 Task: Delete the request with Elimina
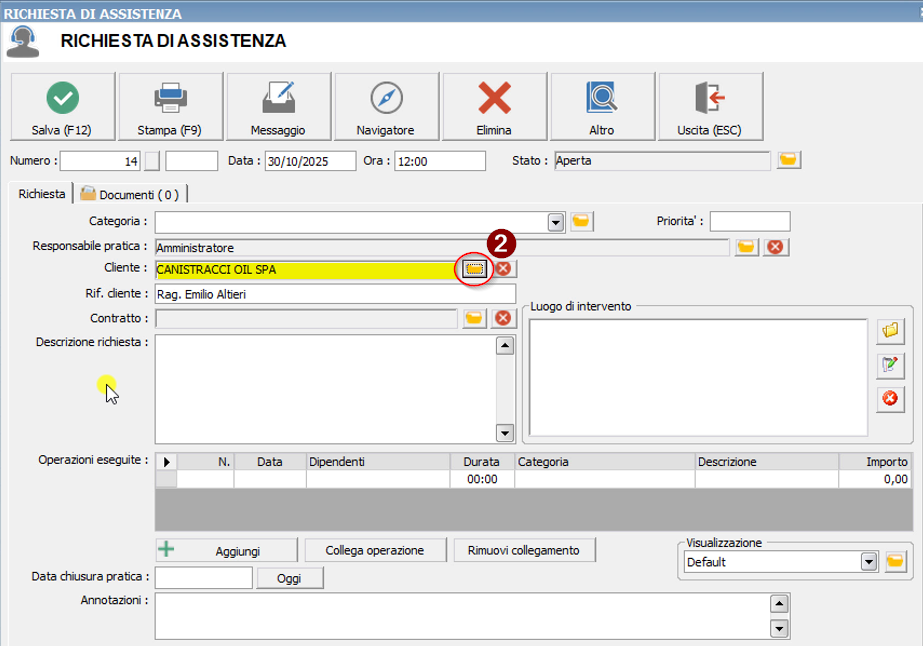(x=494, y=107)
